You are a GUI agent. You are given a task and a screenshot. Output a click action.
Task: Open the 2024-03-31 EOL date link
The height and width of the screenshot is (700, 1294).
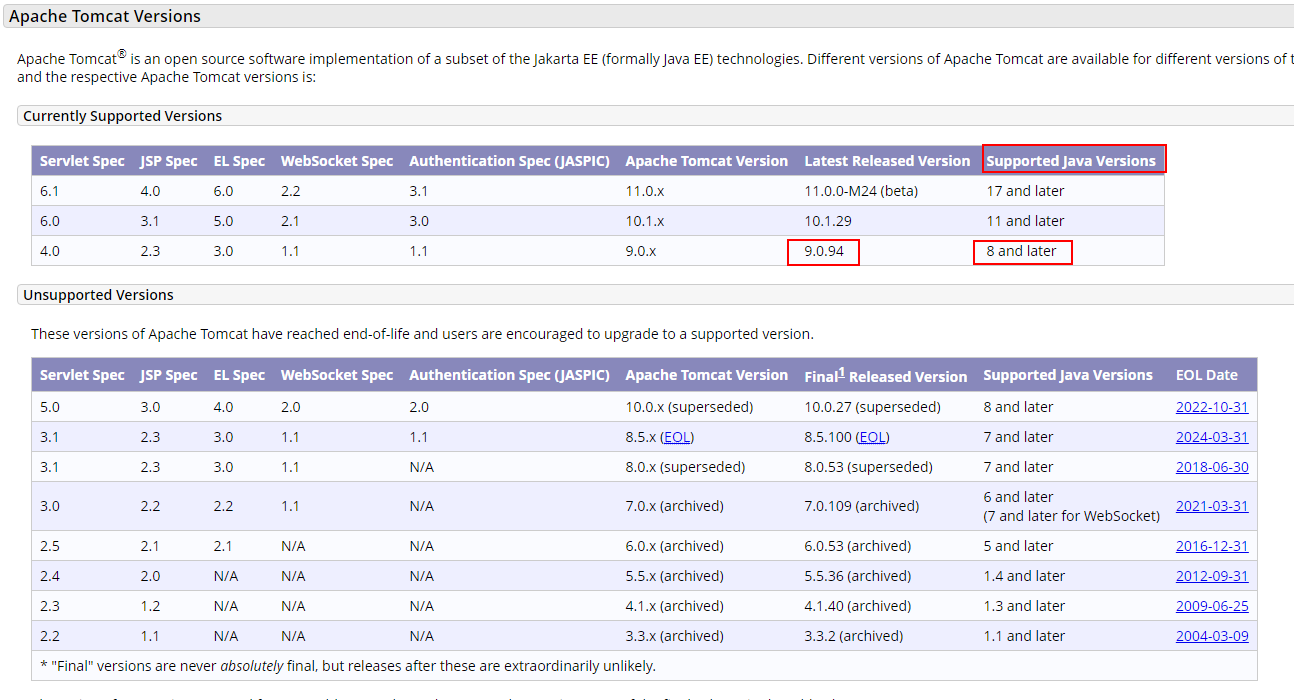tap(1212, 437)
